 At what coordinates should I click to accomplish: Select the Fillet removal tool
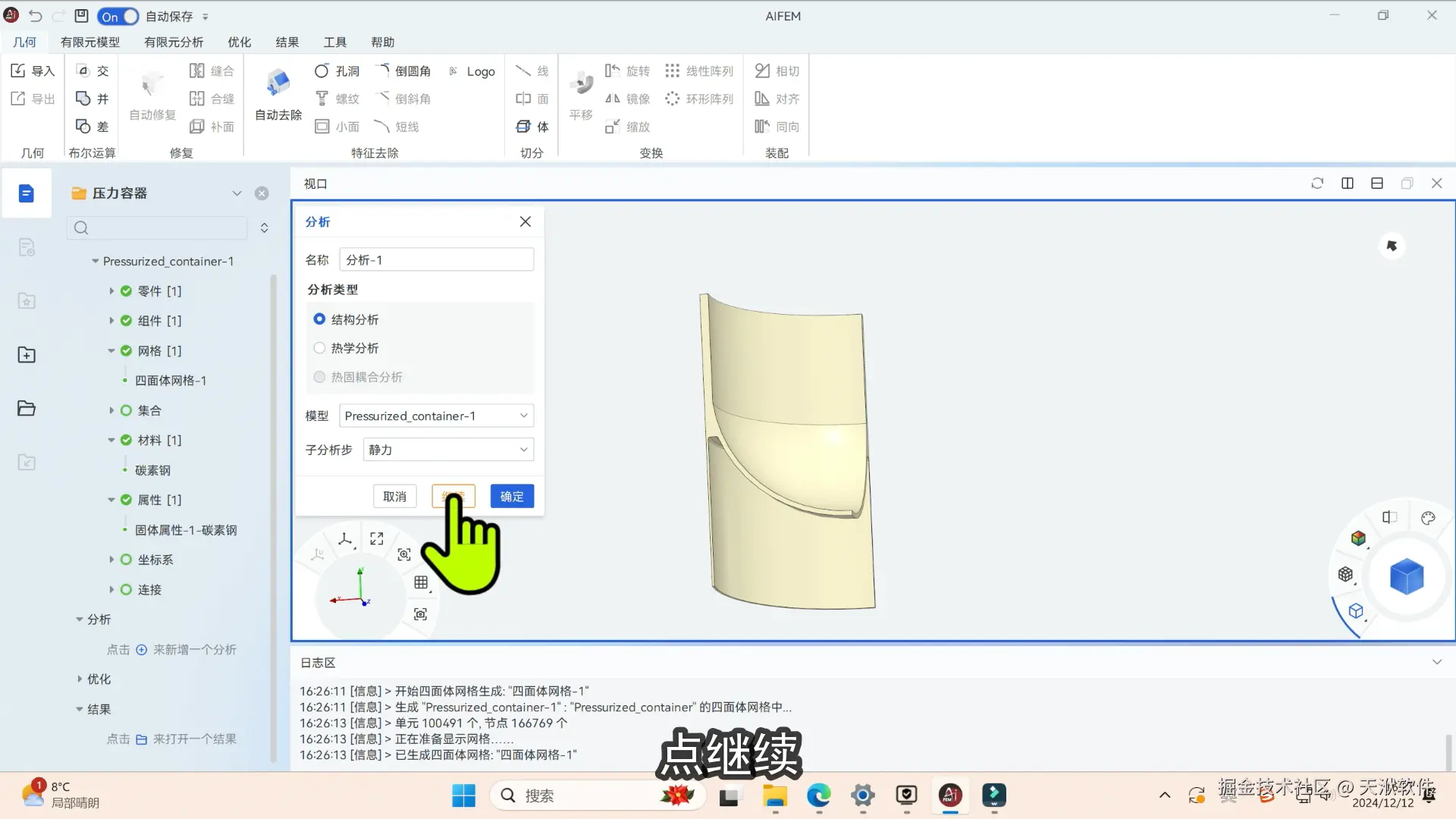point(403,71)
